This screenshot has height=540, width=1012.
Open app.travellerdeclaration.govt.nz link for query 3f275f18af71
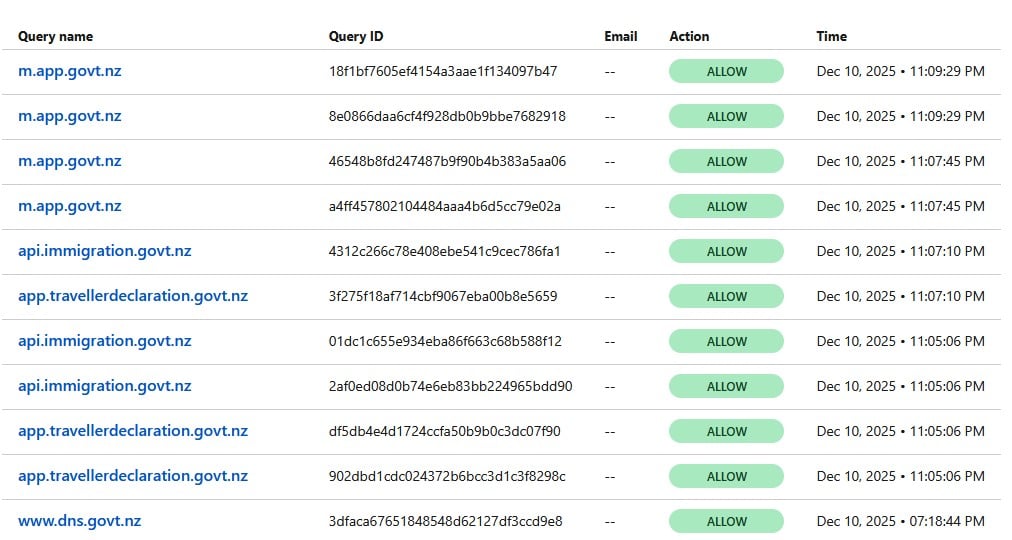coord(133,296)
